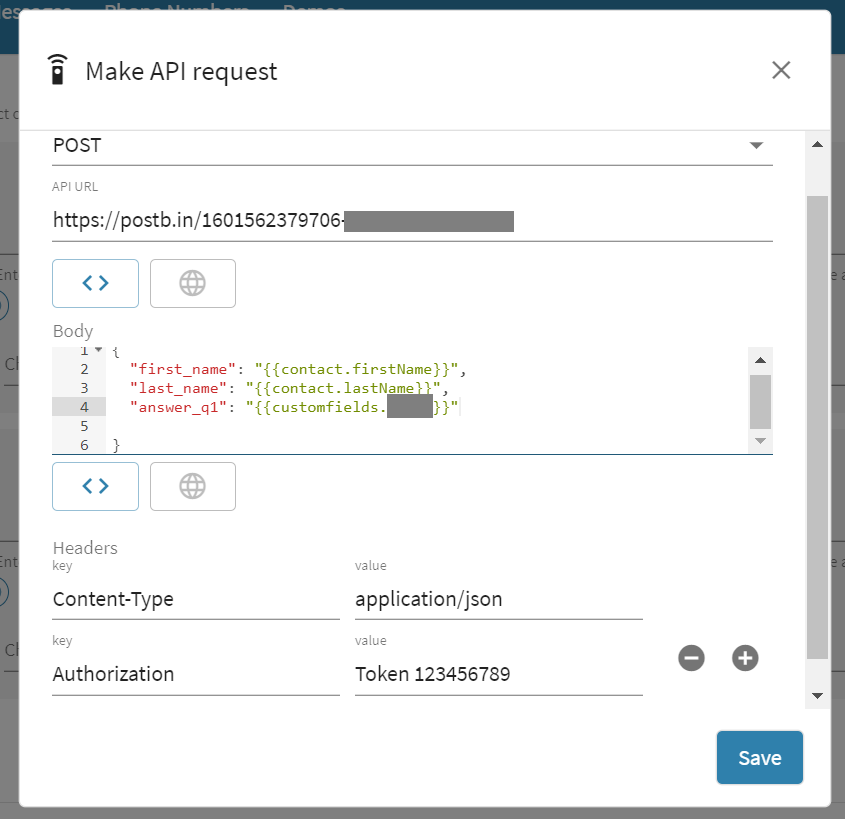The image size is (845, 819).
Task: Click globe button below API URL
Action: [192, 283]
